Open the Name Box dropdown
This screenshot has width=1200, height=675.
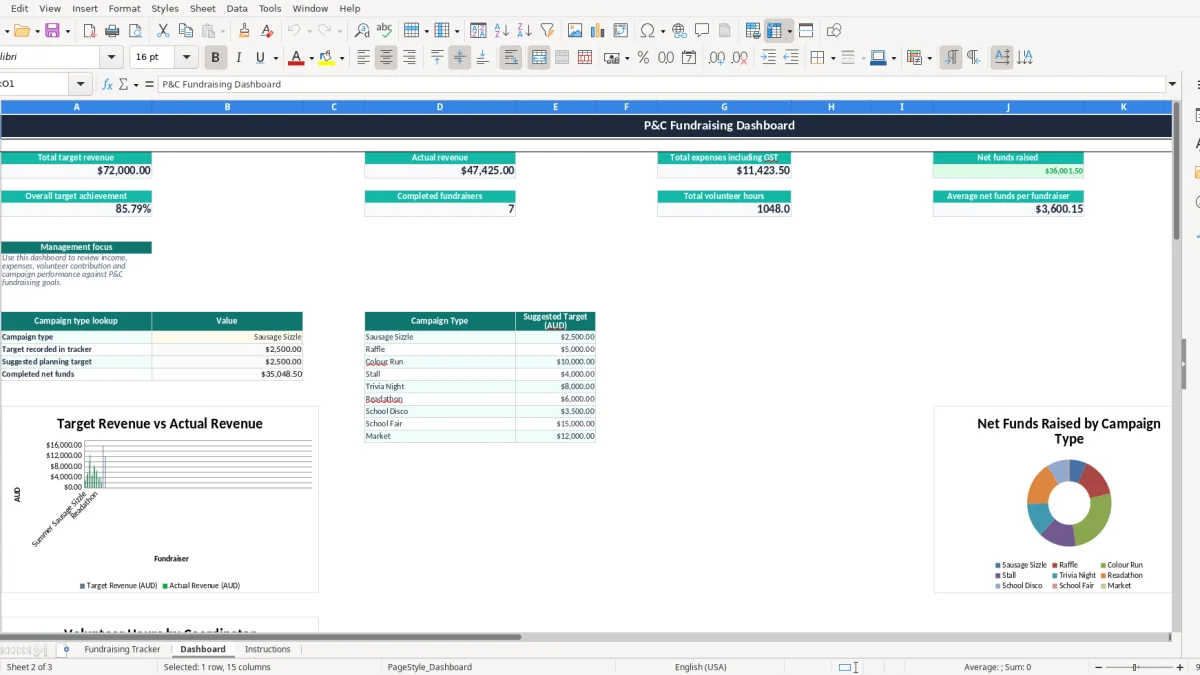coord(82,84)
